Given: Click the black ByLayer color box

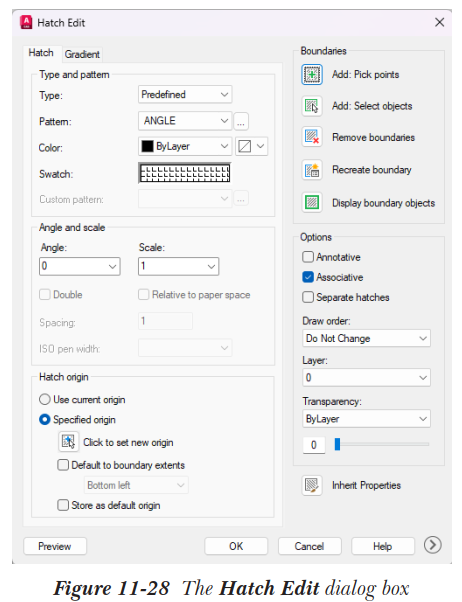Looking at the screenshot, I should (x=147, y=146).
